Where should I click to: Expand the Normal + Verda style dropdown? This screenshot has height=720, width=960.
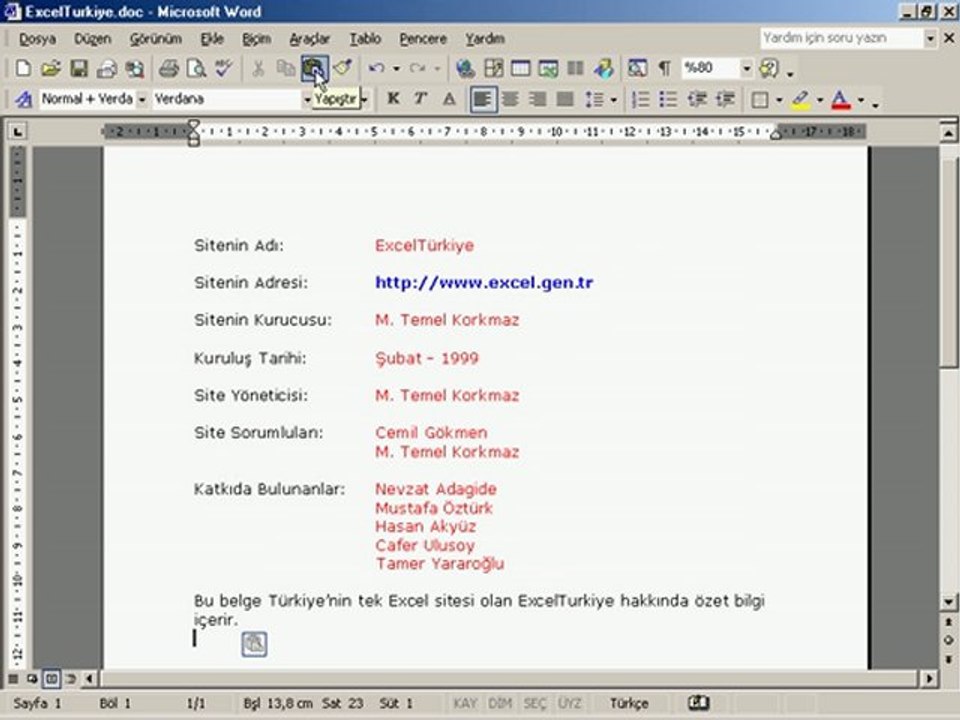pos(142,99)
